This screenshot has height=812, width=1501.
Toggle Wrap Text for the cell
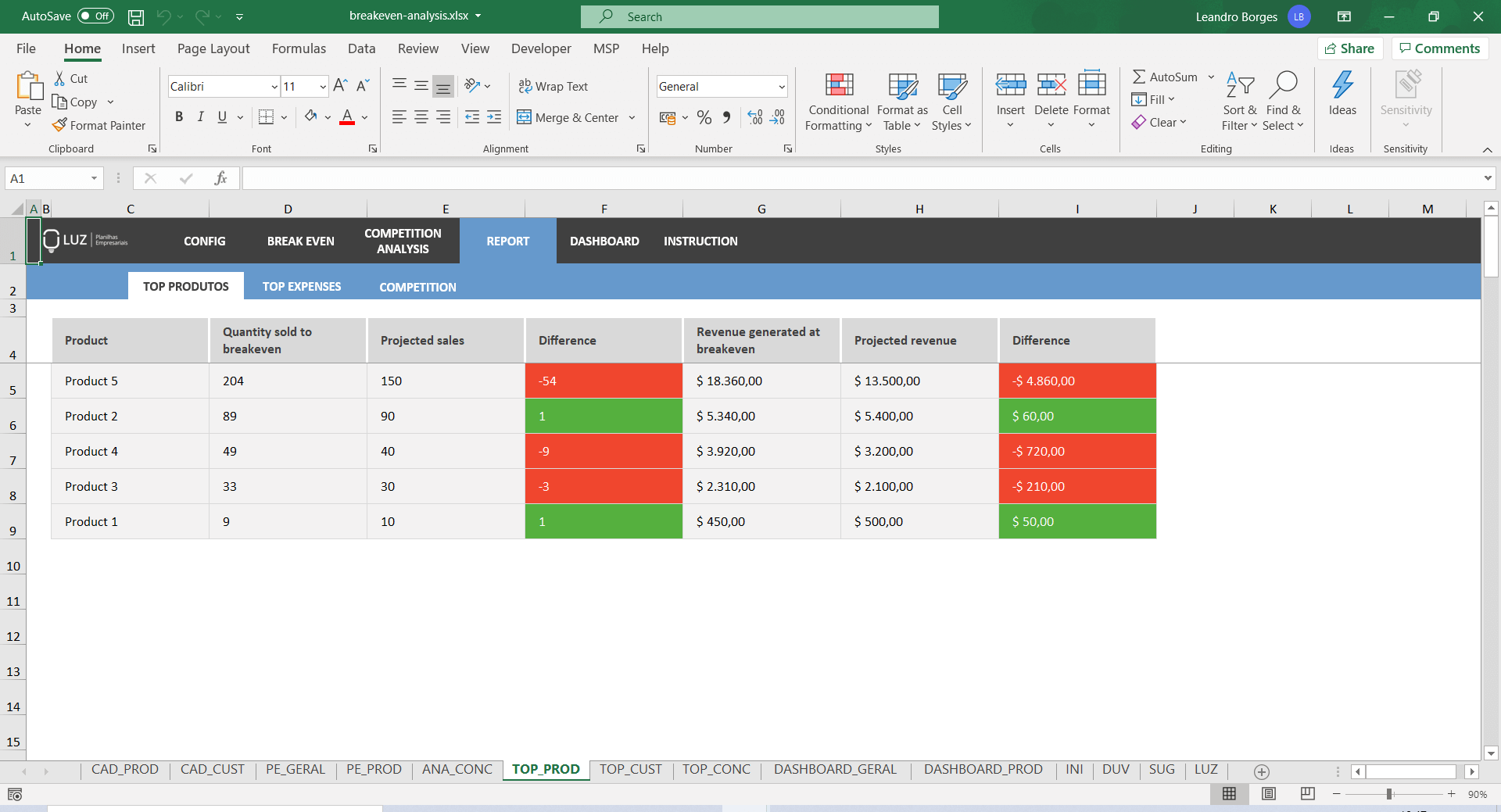553,86
